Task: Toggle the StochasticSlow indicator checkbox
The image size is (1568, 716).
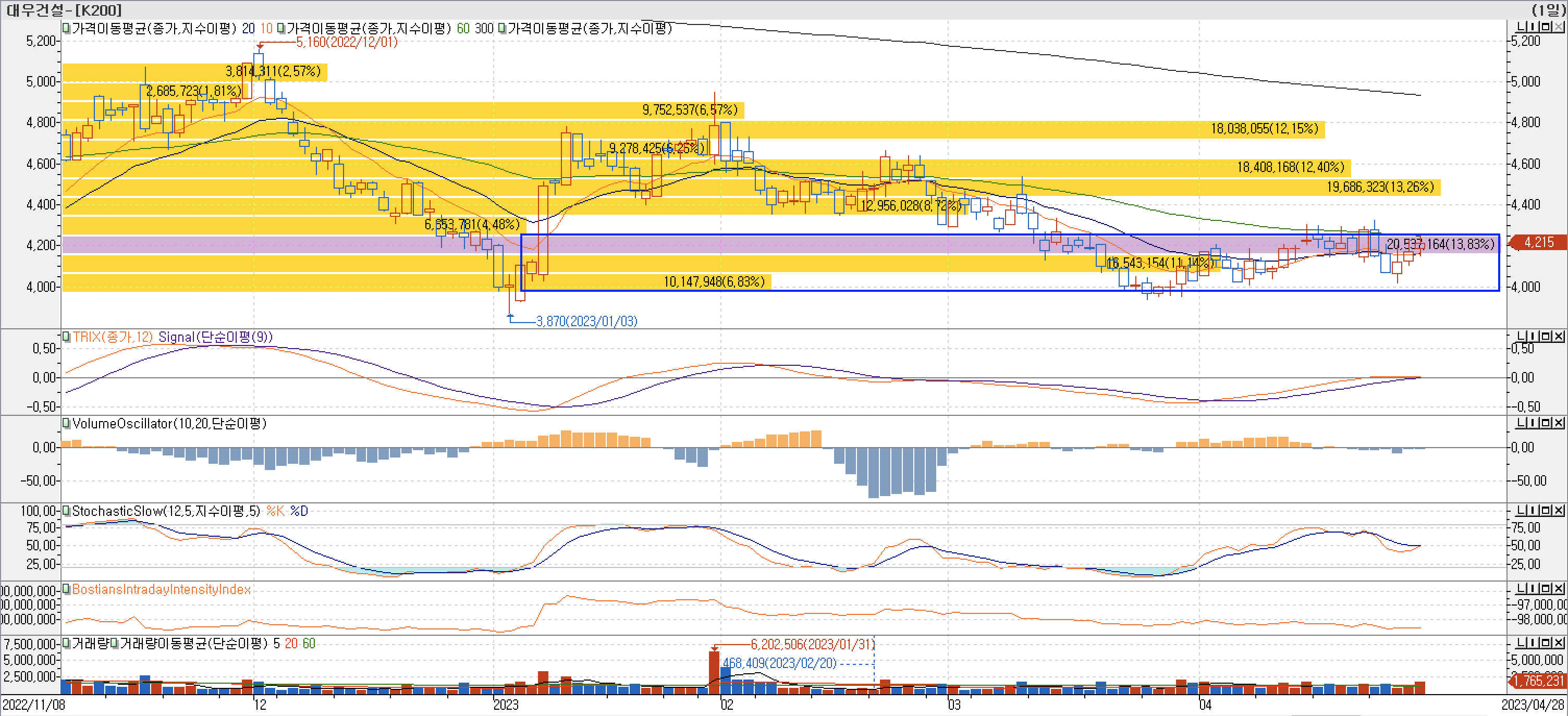Action: click(x=66, y=511)
